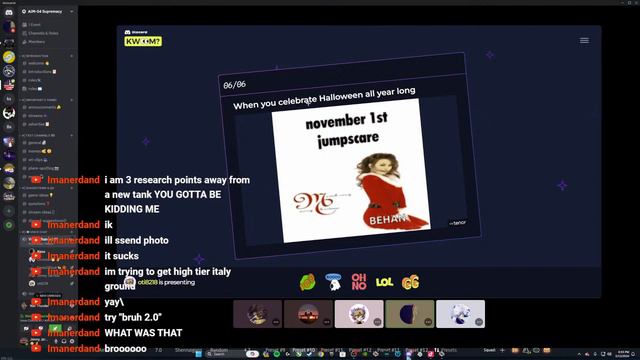Click the KWOM? logo badge
This screenshot has height=360, width=640.
[x=143, y=41]
